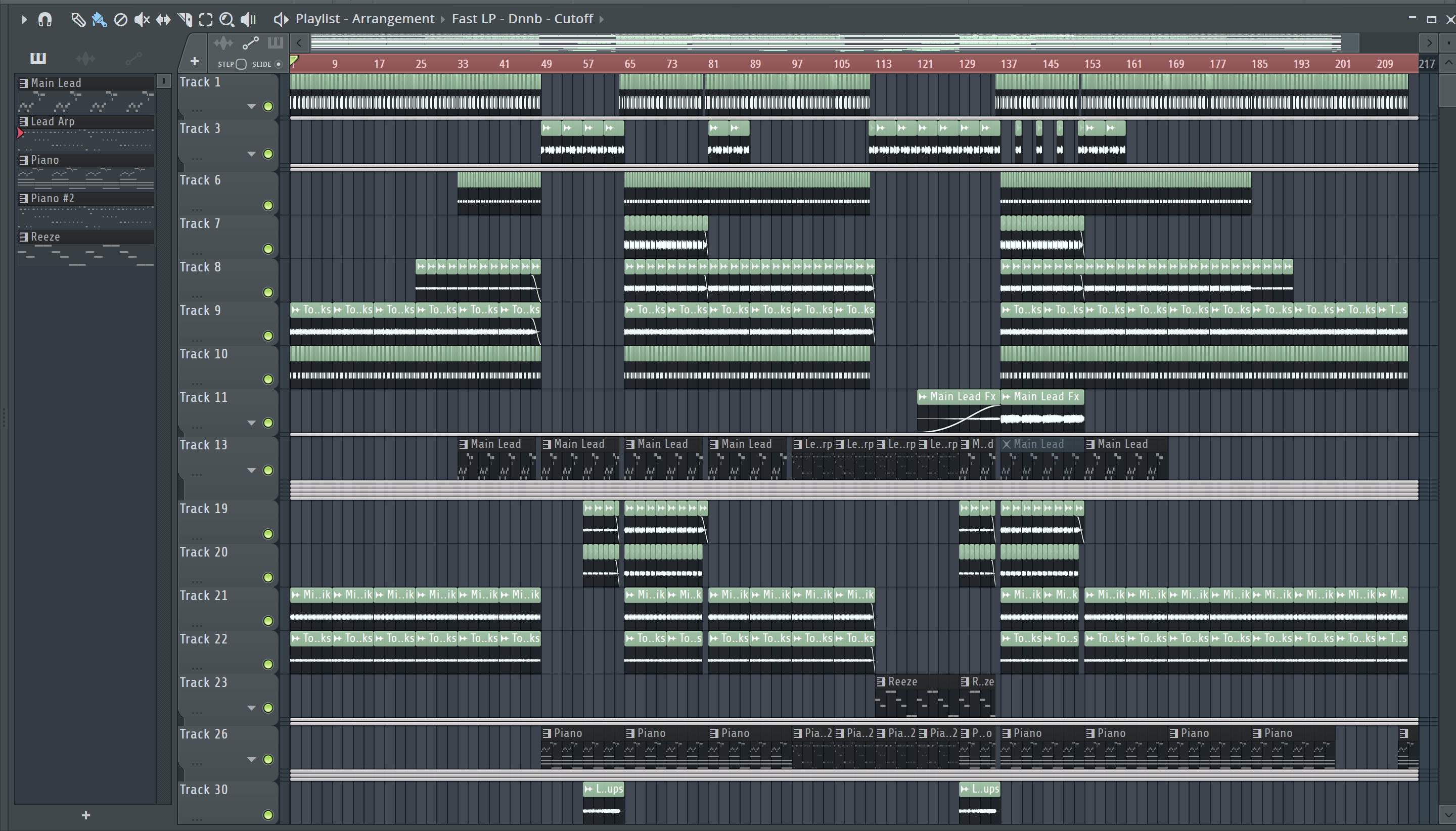Jump to bar 49 on timeline ruler
The image size is (1456, 831).
click(x=546, y=64)
